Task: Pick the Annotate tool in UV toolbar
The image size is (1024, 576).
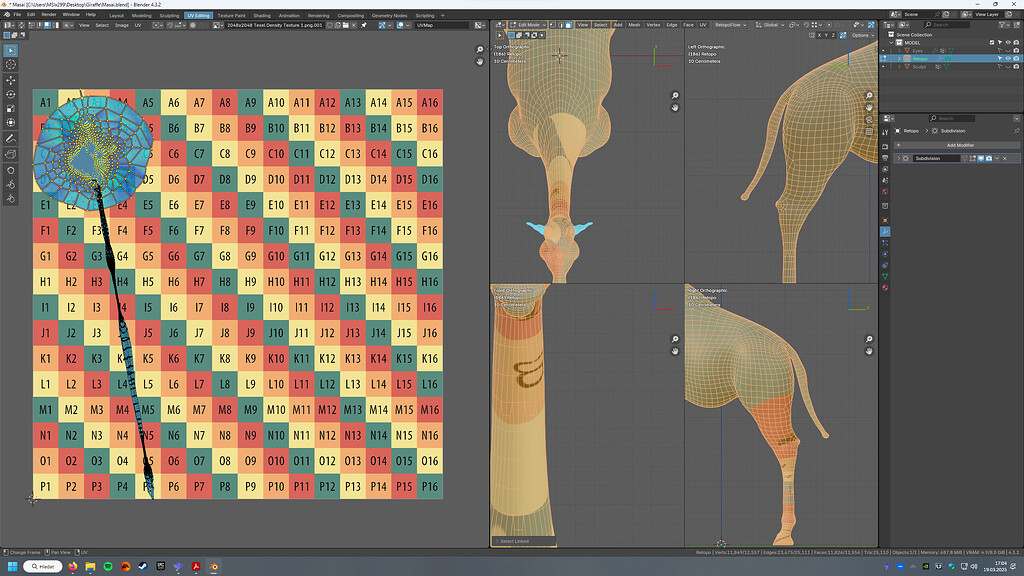Action: click(x=10, y=138)
